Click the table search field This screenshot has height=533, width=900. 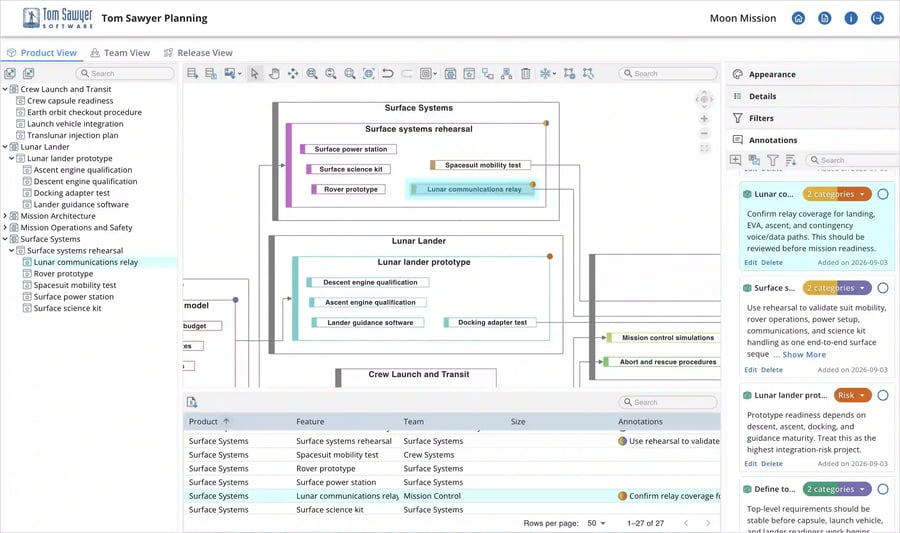(x=668, y=402)
